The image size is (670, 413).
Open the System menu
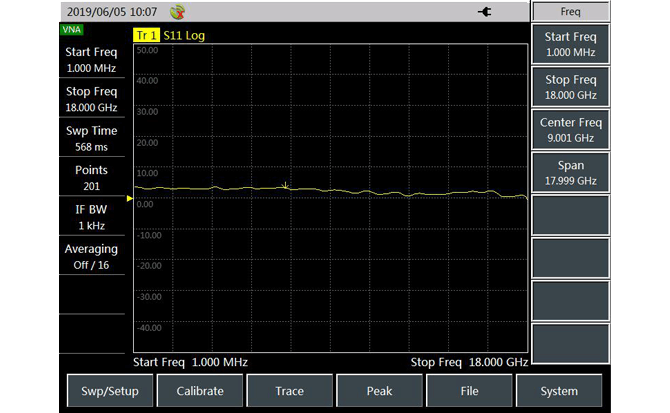tap(559, 391)
